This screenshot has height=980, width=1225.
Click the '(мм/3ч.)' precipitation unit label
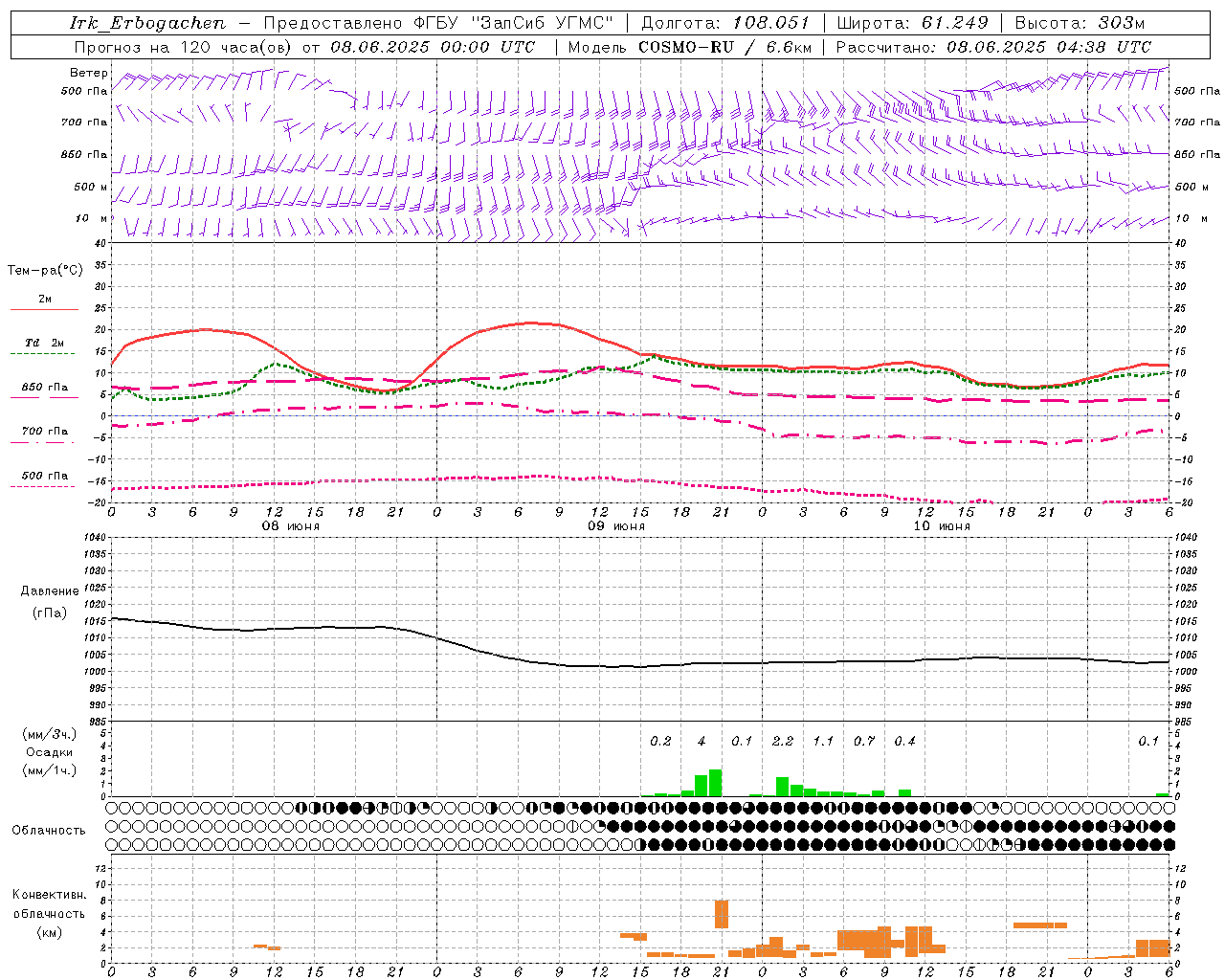pyautogui.click(x=50, y=734)
